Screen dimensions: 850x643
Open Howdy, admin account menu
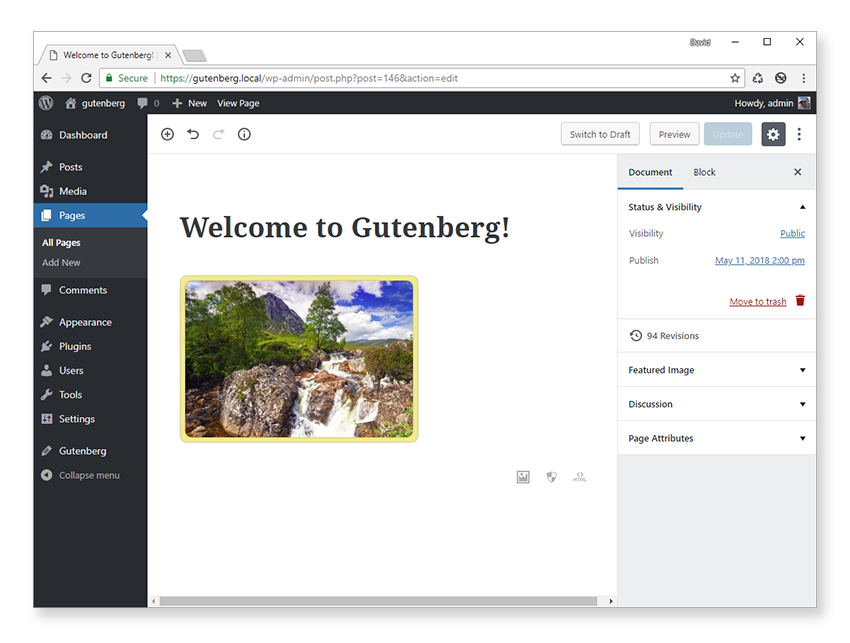click(x=772, y=103)
